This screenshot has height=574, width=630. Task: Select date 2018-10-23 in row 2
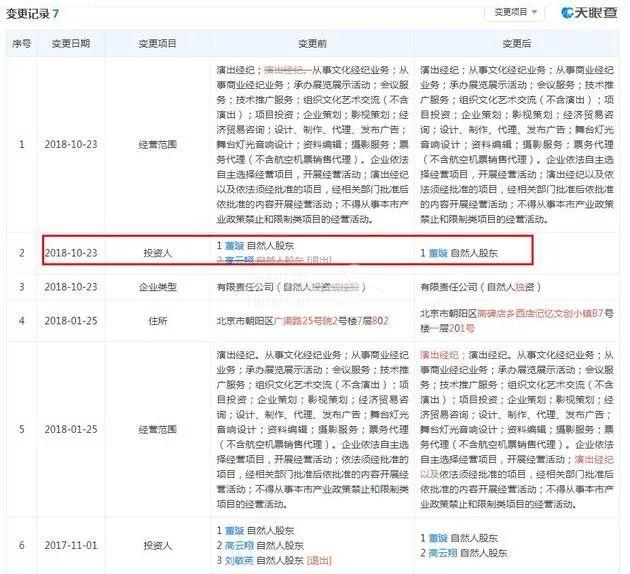71,253
